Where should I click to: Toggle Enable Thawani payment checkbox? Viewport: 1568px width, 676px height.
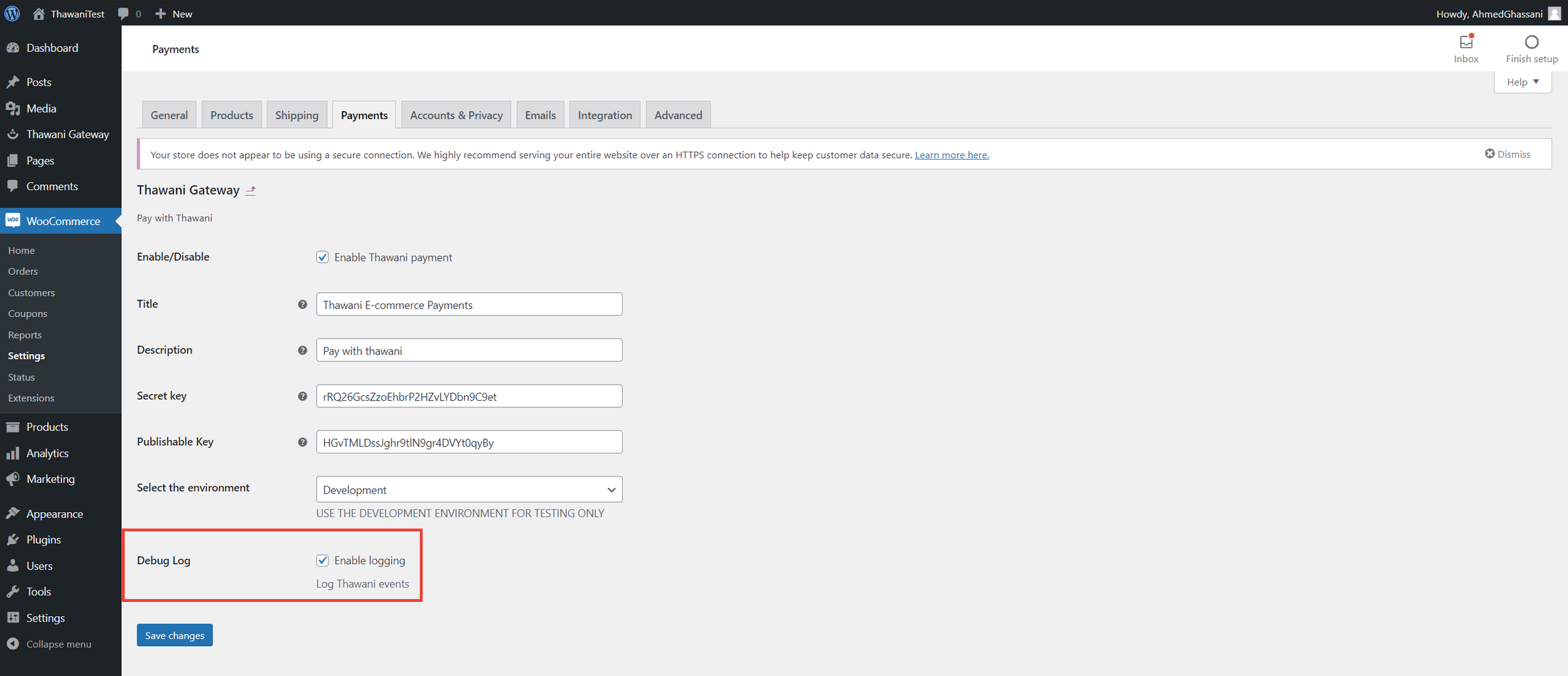(323, 257)
